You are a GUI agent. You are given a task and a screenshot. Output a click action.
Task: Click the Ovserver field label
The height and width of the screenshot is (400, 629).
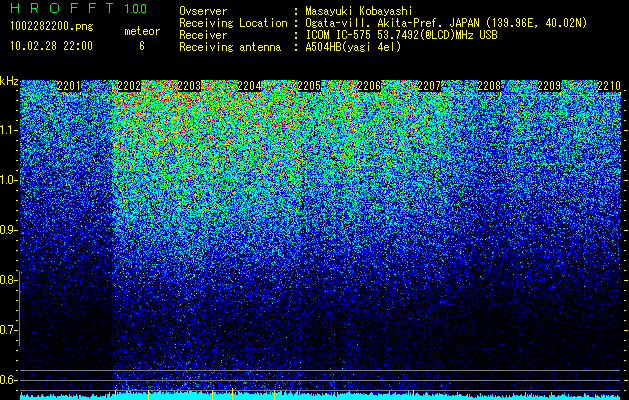pos(203,11)
